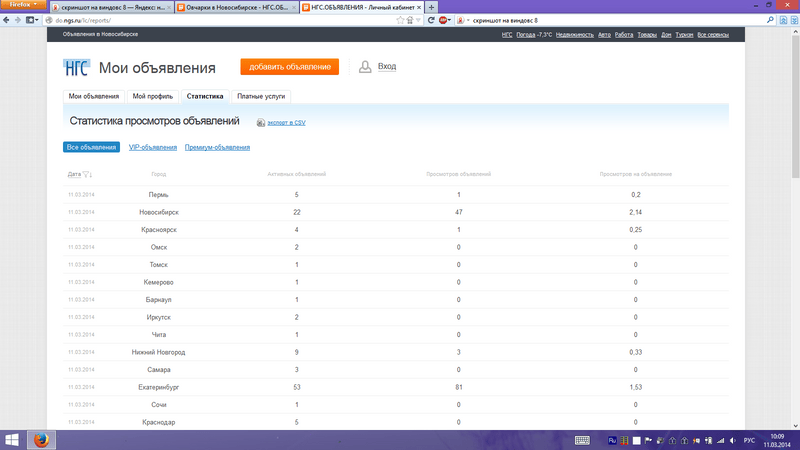Click Нижний Новгород in the table
800x450 pixels.
(x=158, y=352)
